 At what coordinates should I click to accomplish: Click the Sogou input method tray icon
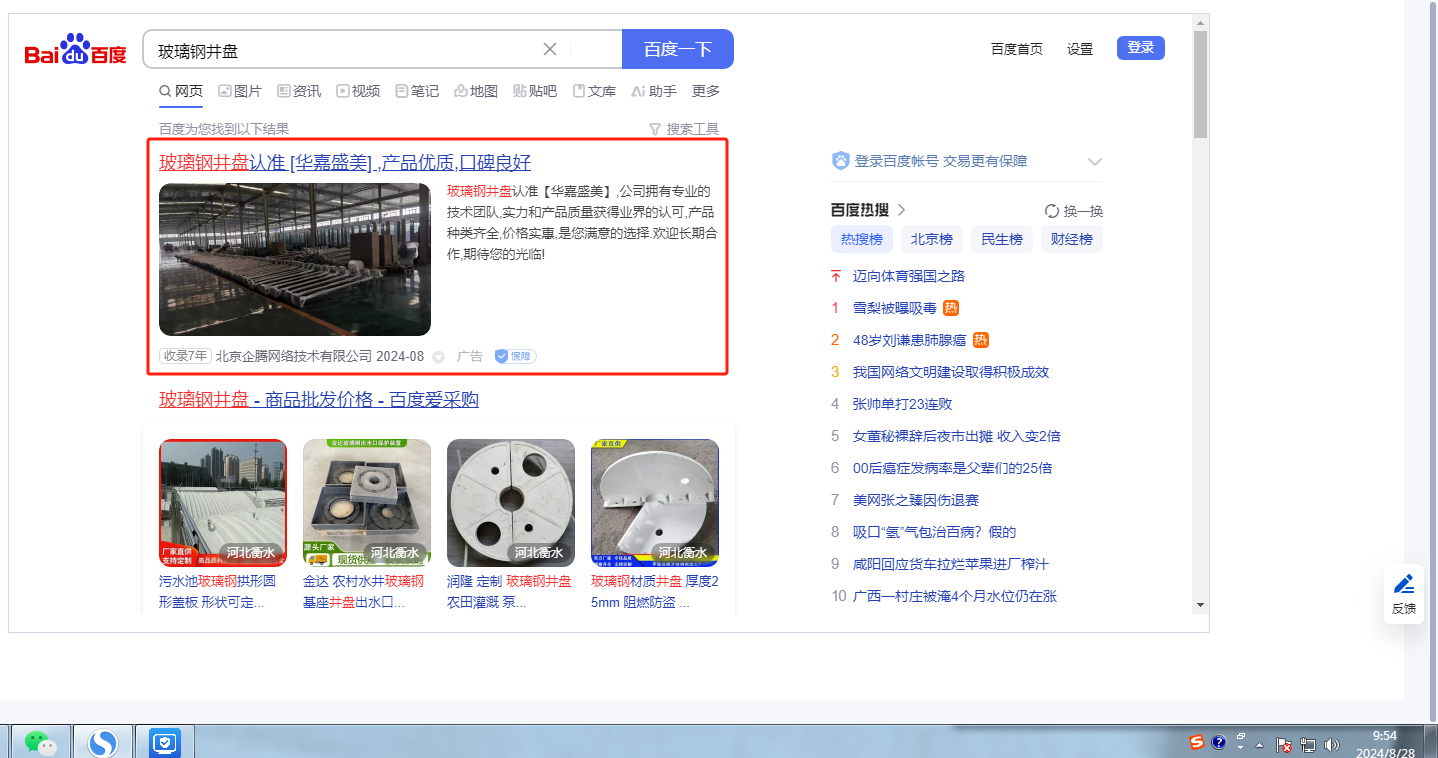[1197, 742]
